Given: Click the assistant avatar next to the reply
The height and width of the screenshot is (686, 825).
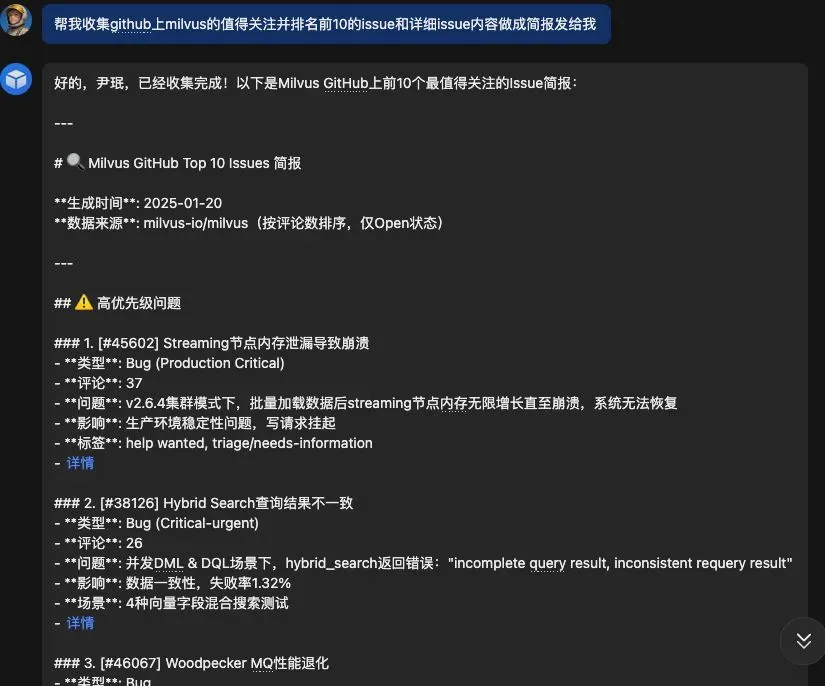Looking at the screenshot, I should pos(16,79).
